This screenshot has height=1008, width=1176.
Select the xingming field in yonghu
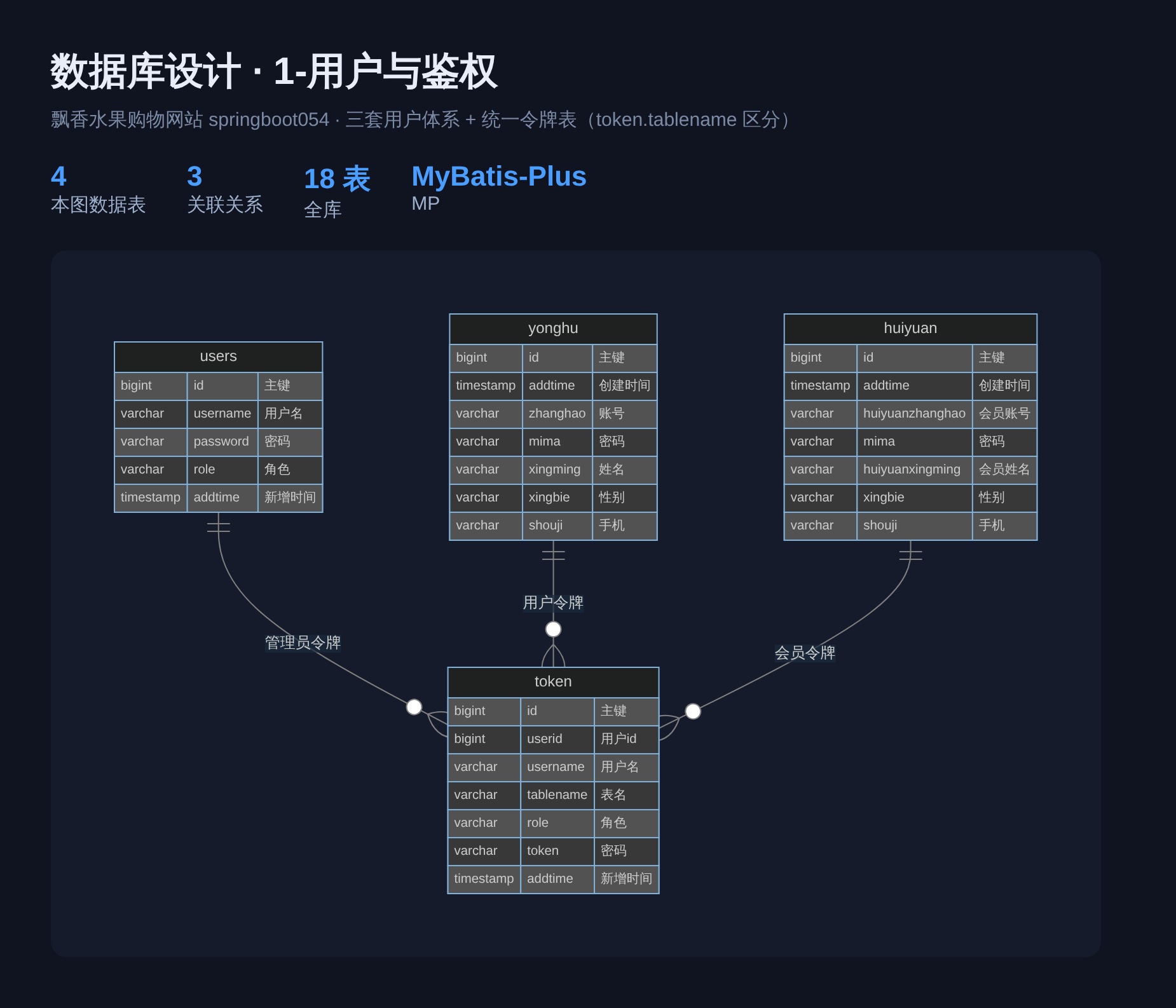pos(557,470)
